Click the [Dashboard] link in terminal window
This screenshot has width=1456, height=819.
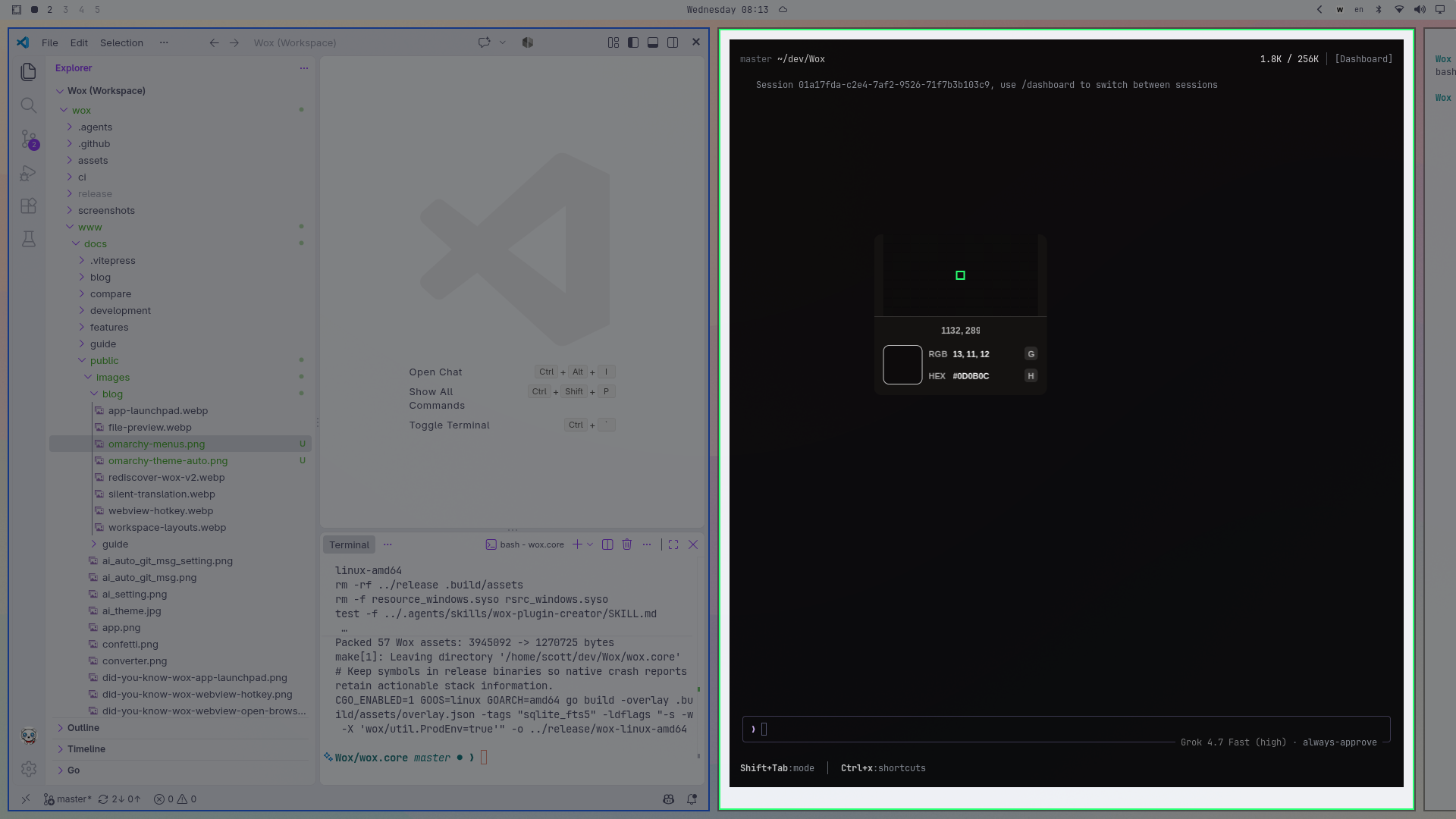pyautogui.click(x=1363, y=59)
